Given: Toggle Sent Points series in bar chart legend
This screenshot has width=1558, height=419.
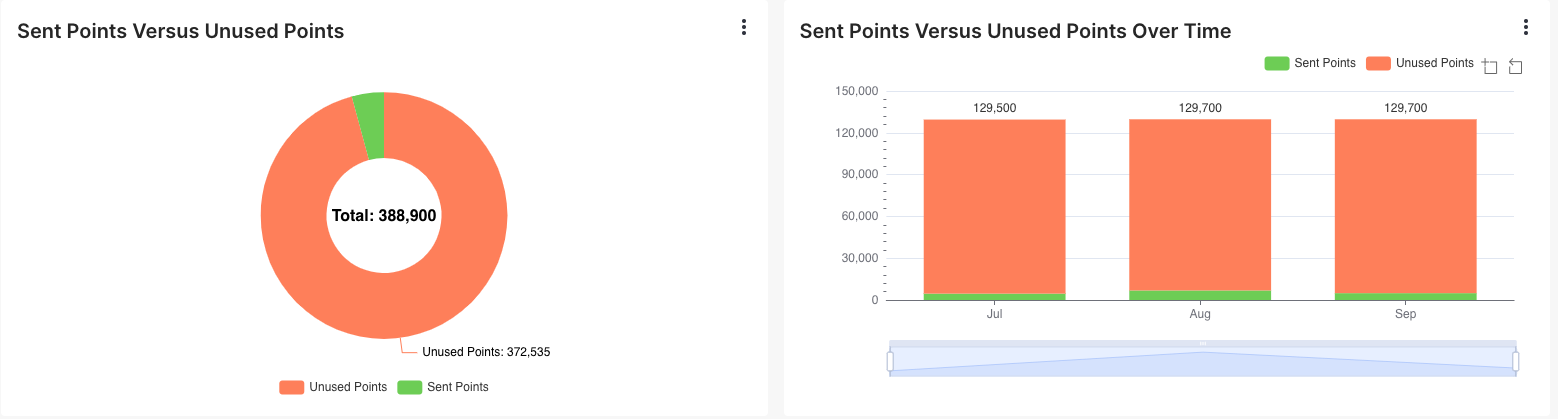Looking at the screenshot, I should pos(1310,63).
